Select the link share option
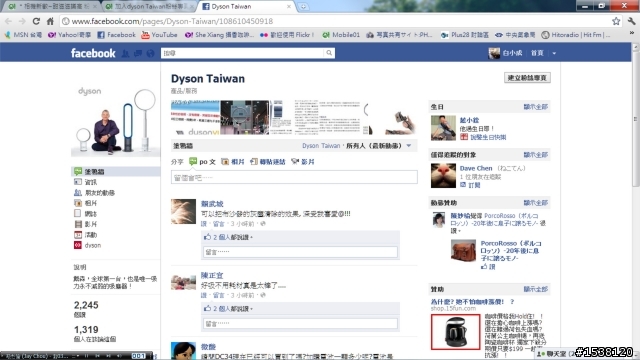Screen dimensions: 640x360 coord(268,162)
